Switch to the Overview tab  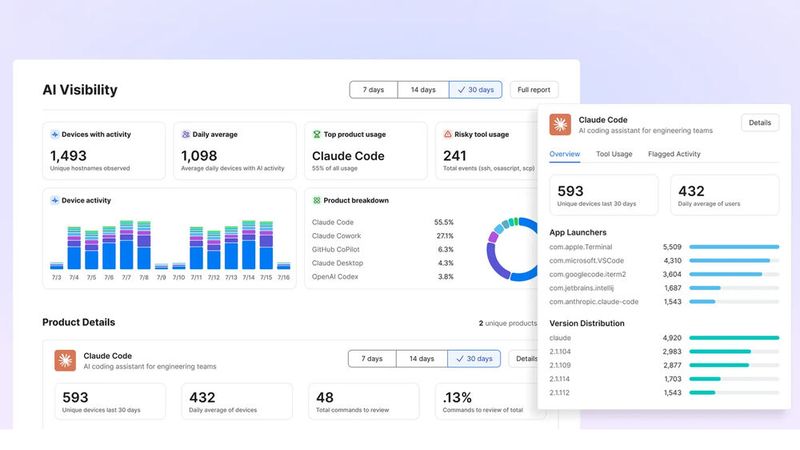[x=564, y=154]
